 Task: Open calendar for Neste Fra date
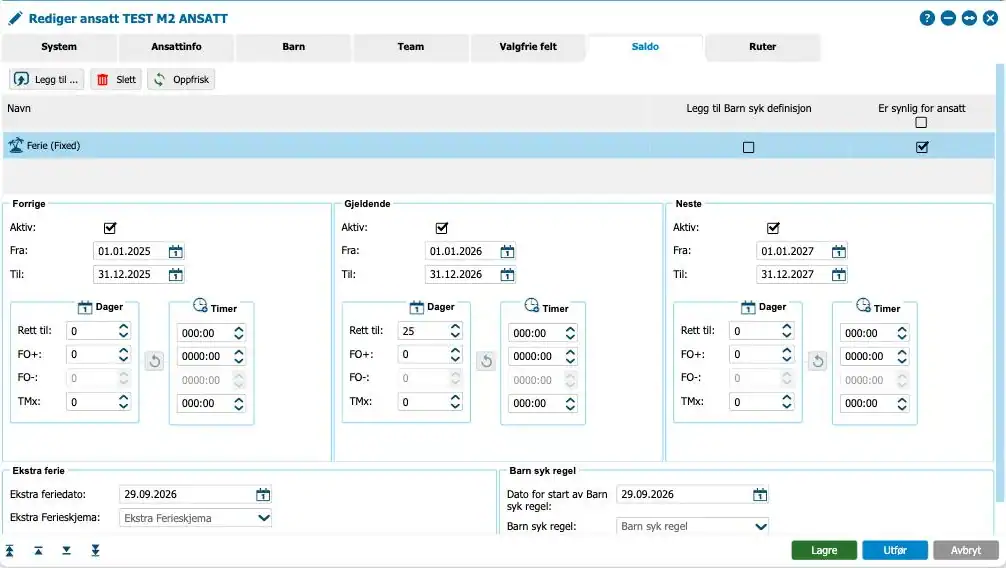[839, 252]
